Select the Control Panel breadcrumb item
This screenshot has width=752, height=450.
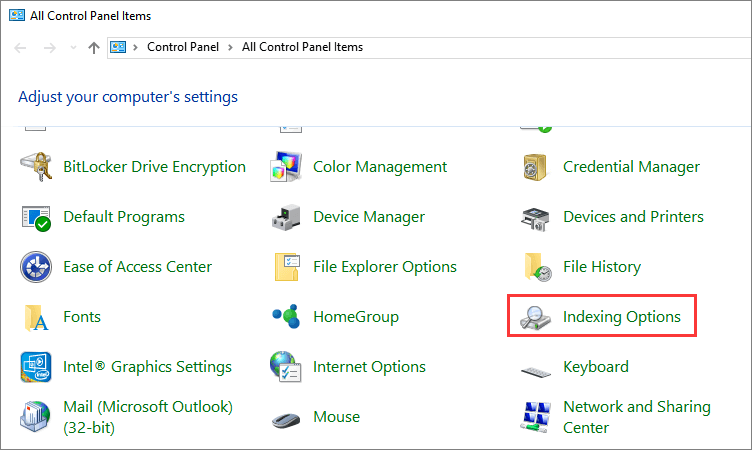click(182, 47)
